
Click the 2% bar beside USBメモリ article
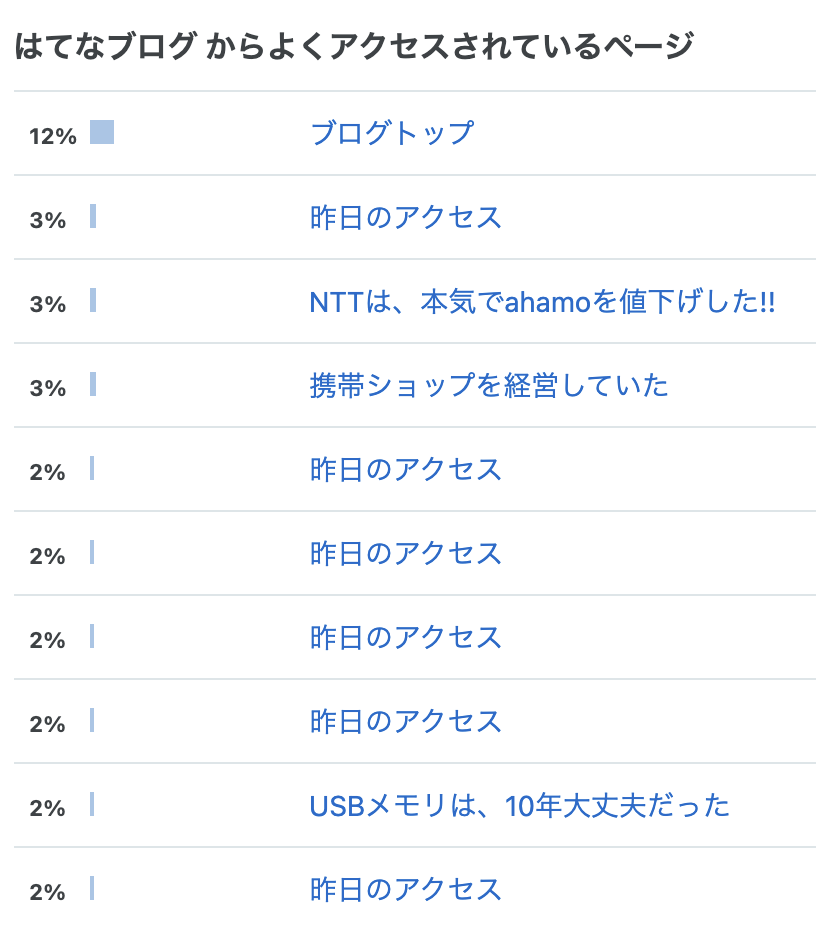tap(92, 804)
